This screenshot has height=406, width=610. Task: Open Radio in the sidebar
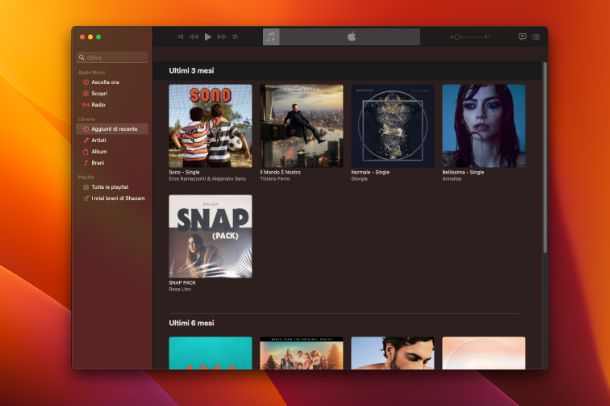pos(112,105)
